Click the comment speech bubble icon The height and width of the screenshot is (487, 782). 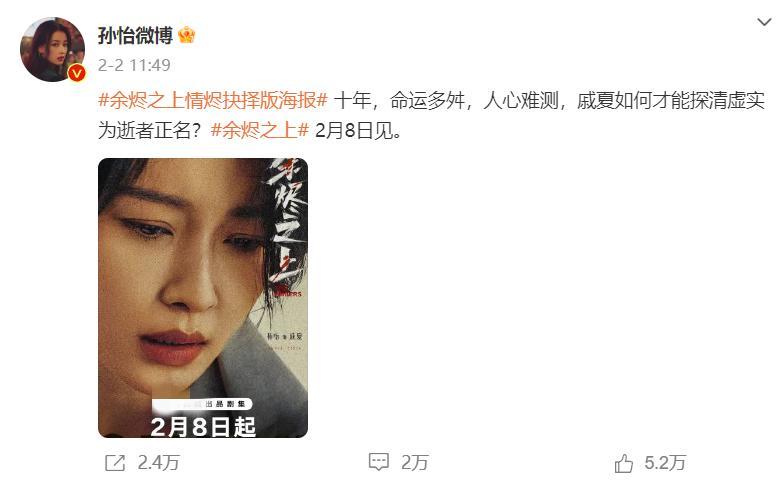point(379,462)
